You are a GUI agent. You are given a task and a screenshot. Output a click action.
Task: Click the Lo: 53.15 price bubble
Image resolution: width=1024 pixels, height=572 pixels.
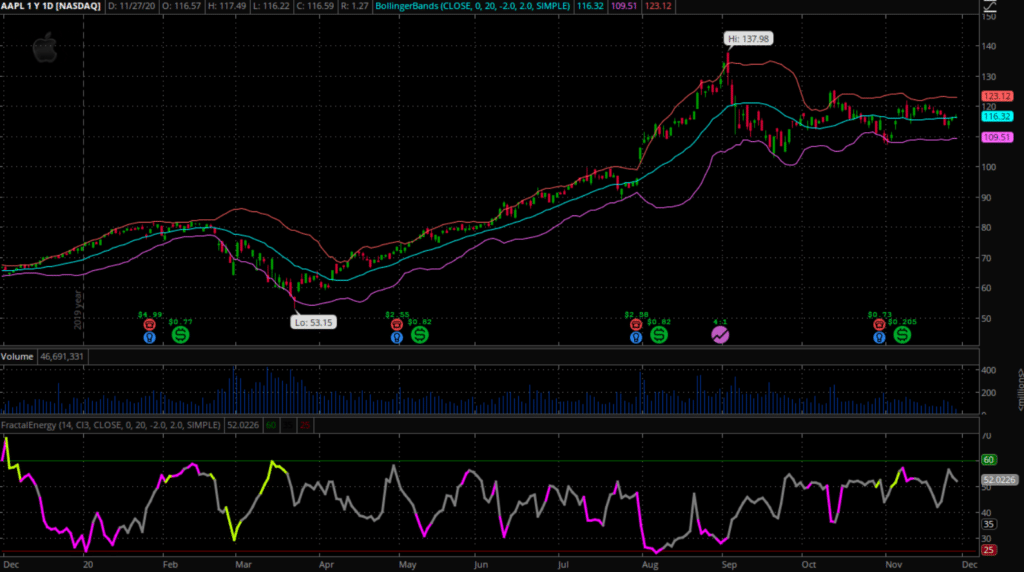[313, 322]
